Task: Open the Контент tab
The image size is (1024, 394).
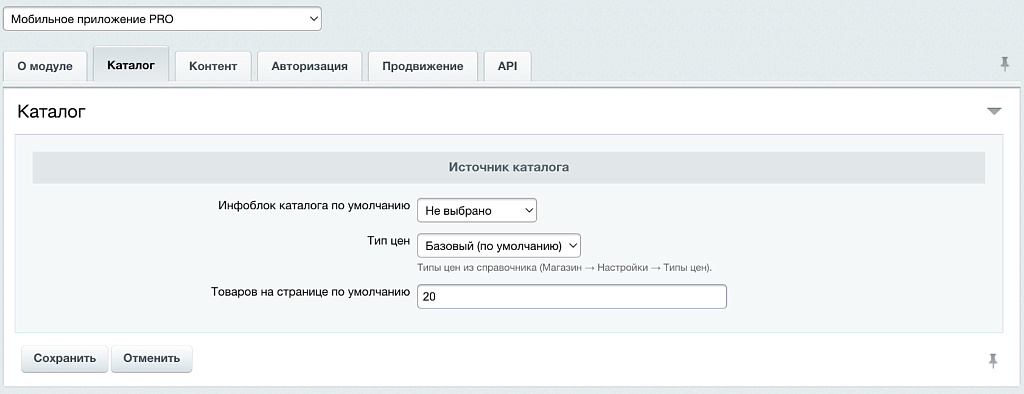Action: pos(213,66)
